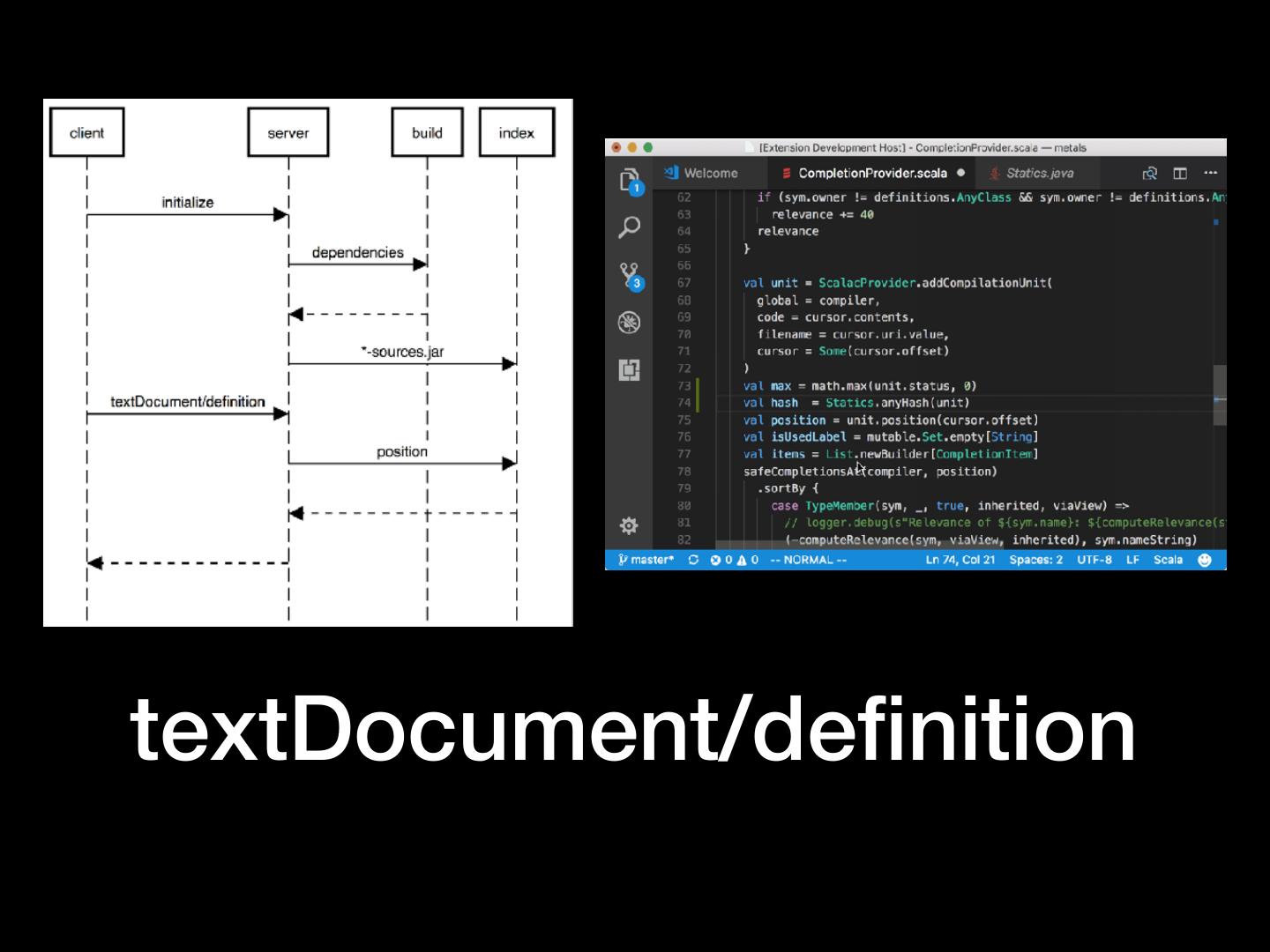The image size is (1270, 952).
Task: Click the Manage gear icon
Action: tap(629, 526)
